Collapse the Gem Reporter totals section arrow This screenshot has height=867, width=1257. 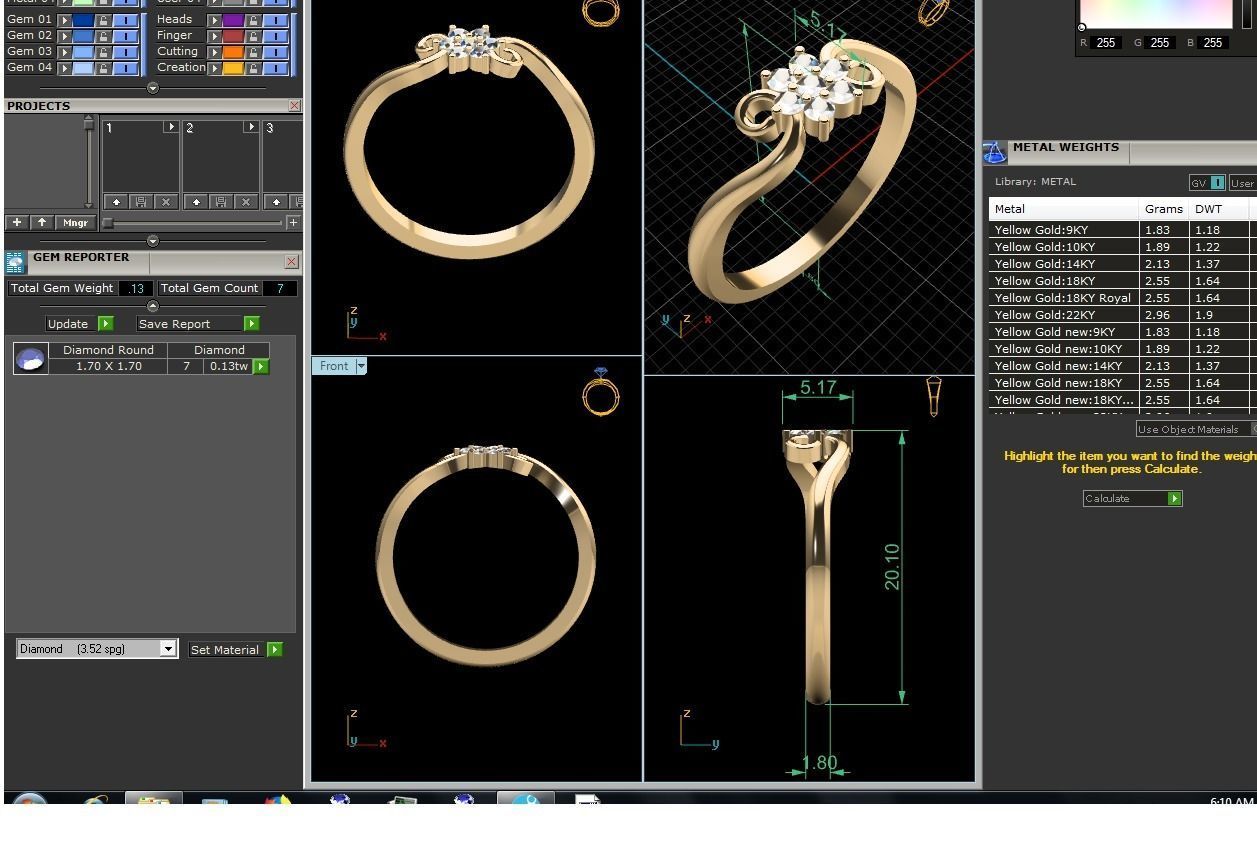[153, 306]
